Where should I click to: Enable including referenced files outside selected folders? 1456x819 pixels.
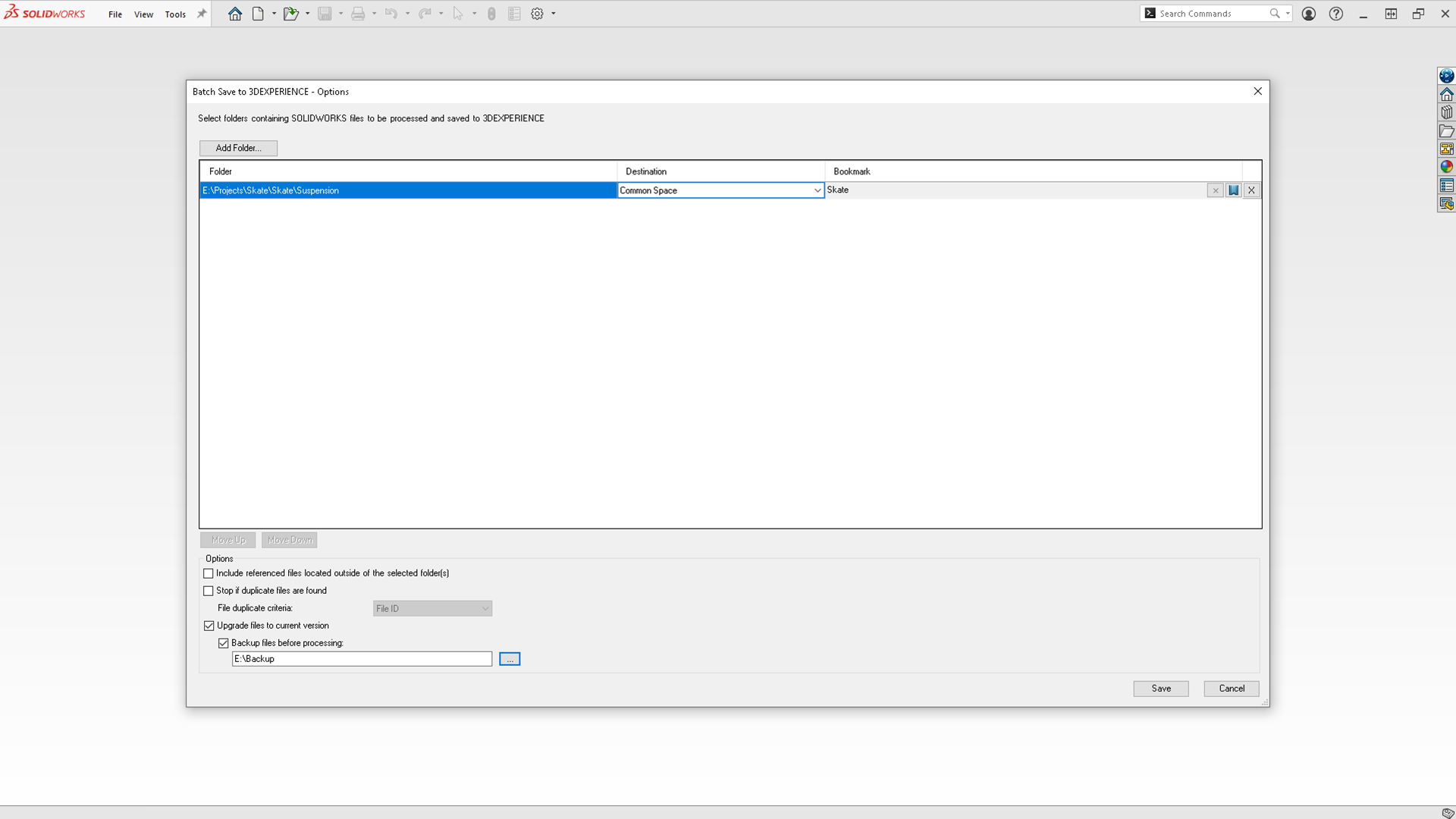[209, 573]
